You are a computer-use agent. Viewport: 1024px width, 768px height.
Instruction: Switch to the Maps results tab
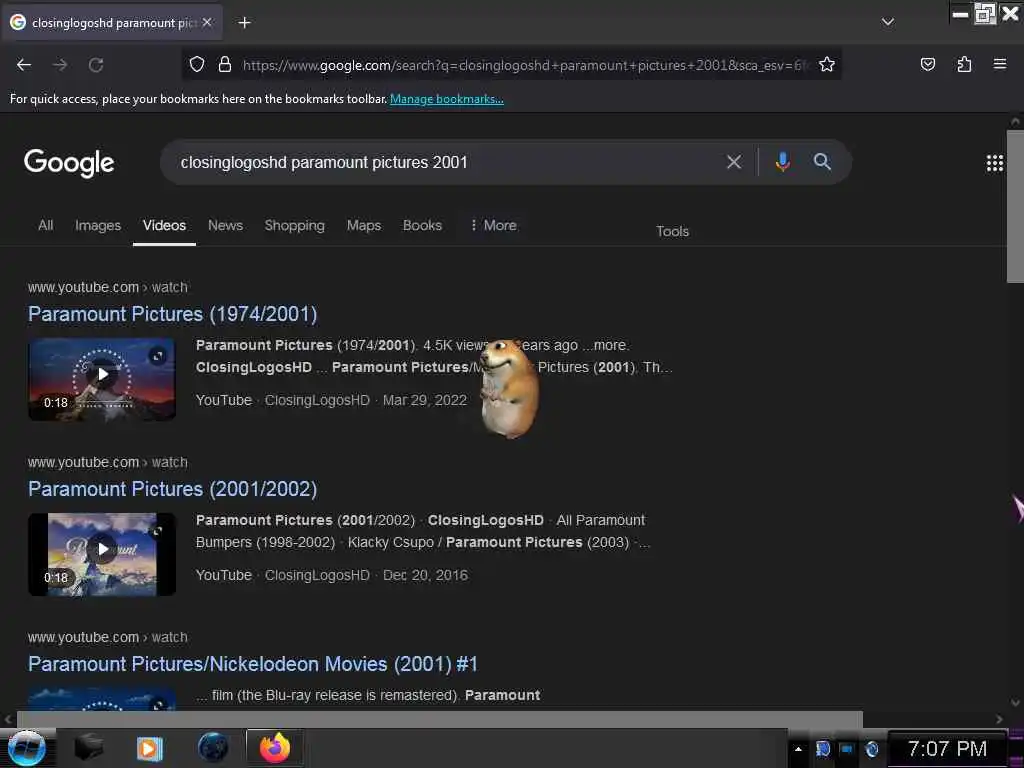point(364,225)
